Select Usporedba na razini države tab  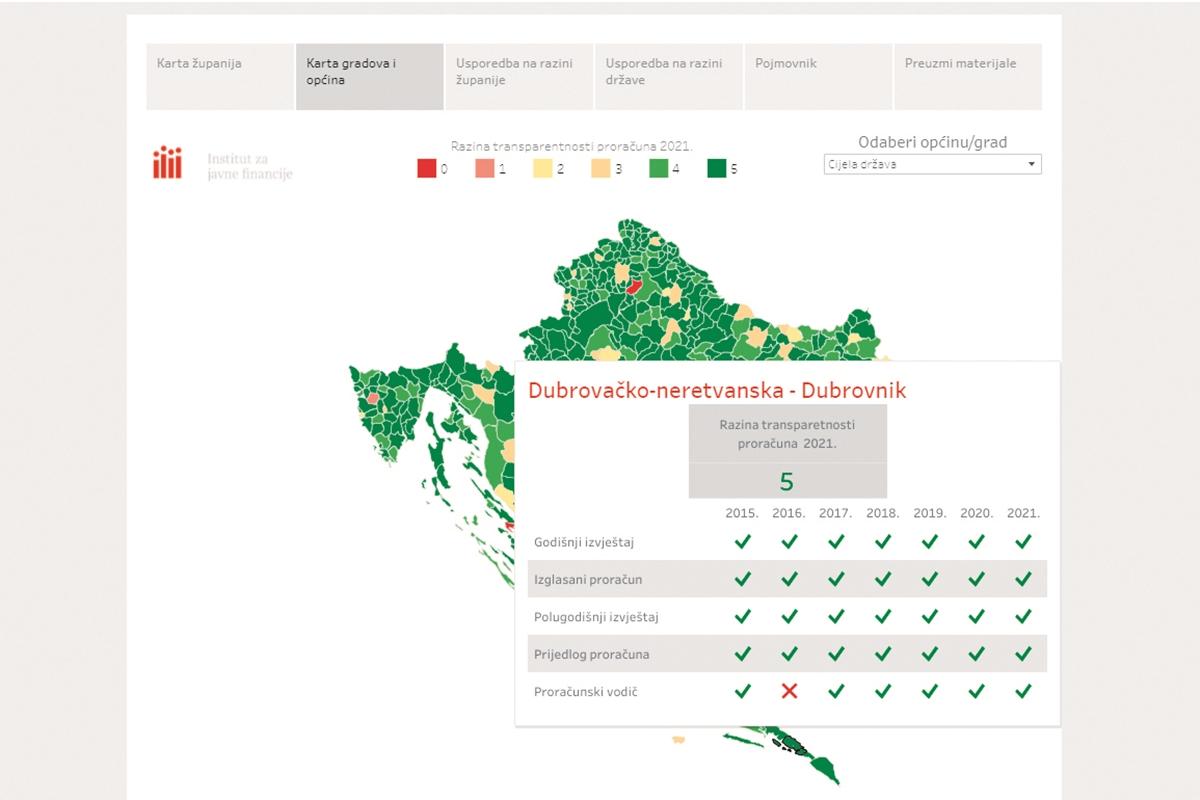[668, 76]
